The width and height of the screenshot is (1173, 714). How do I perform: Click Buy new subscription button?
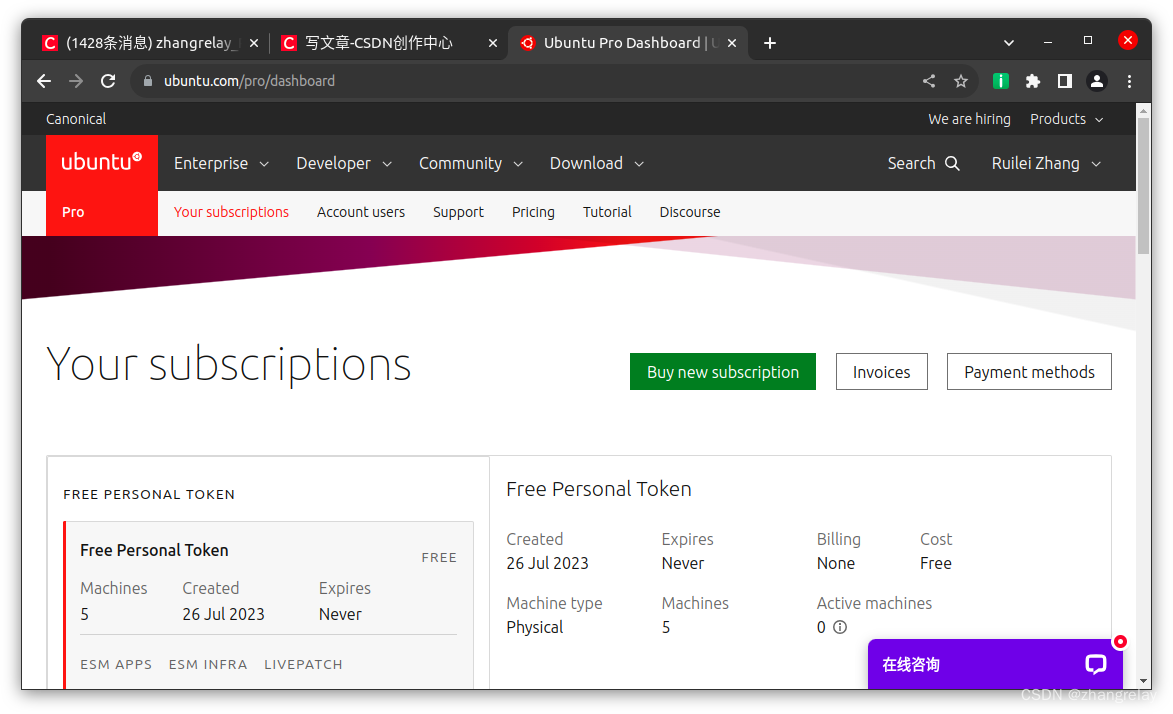click(723, 371)
